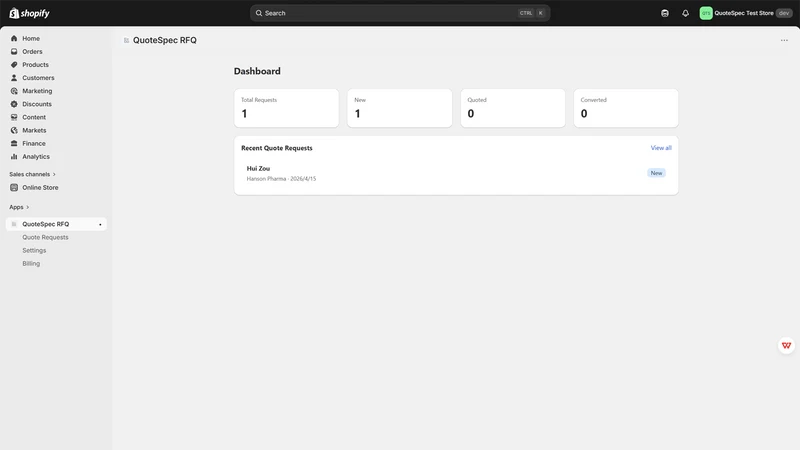Click the Total Requests card
This screenshot has height=450, width=800.
click(286, 108)
